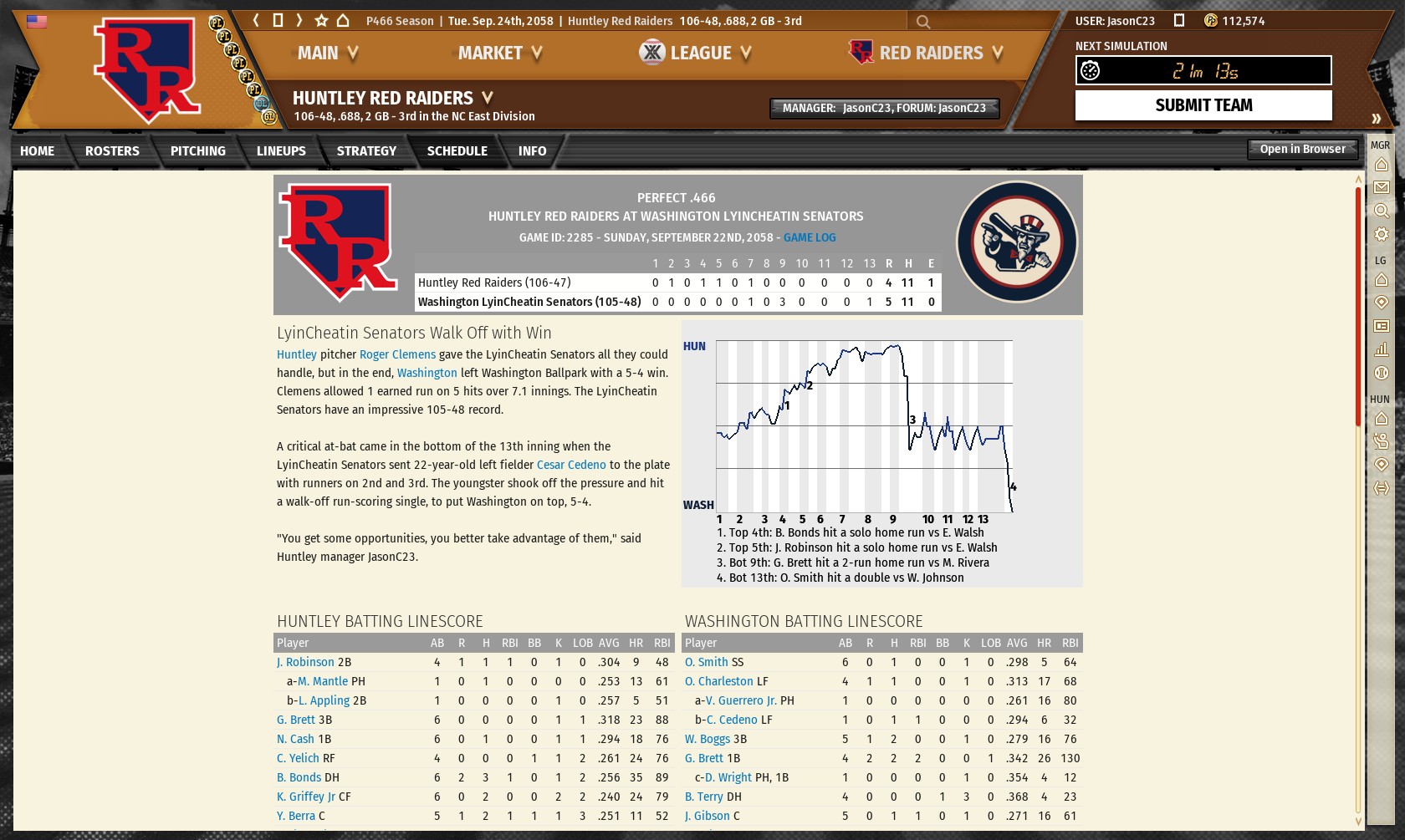Go back with the left arrow icon
Image resolution: width=1405 pixels, height=840 pixels.
pyautogui.click(x=256, y=20)
